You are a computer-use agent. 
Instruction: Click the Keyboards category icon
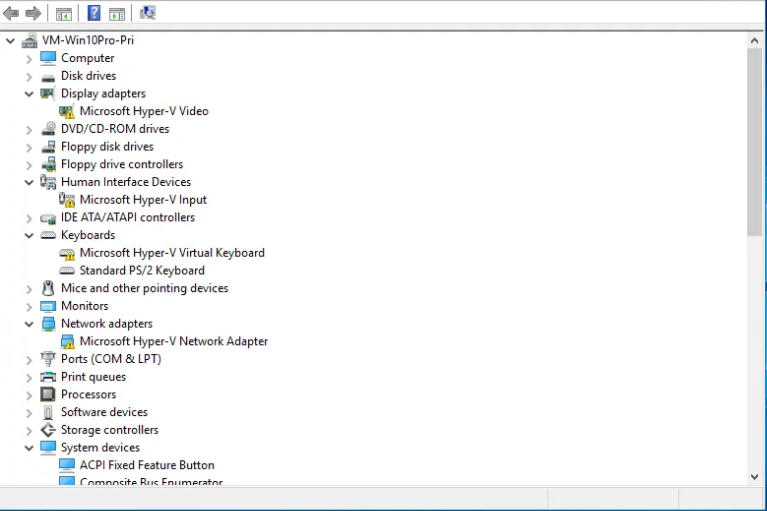[48, 235]
